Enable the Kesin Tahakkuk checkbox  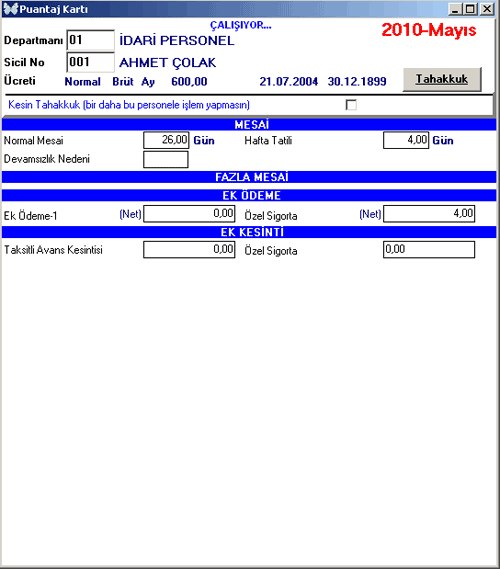click(x=351, y=105)
